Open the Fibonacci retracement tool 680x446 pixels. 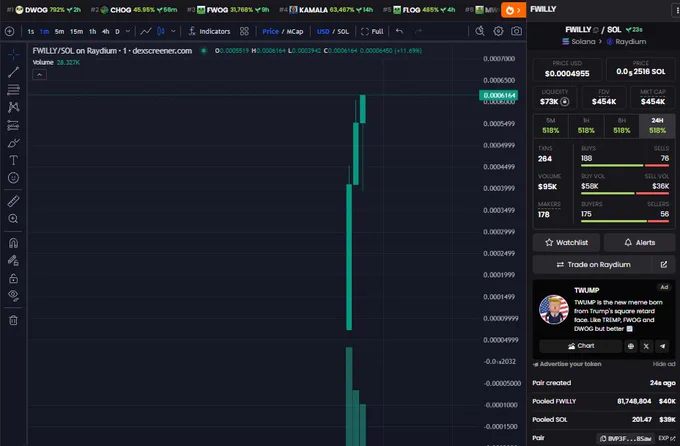[x=13, y=90]
